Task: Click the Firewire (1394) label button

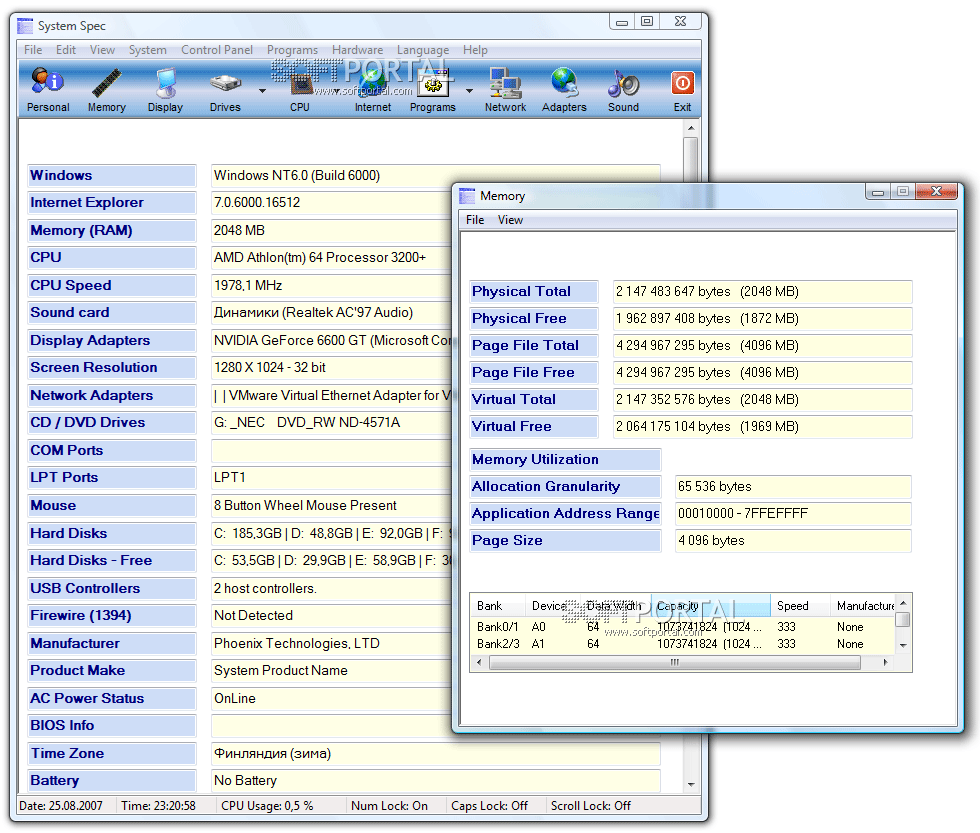Action: point(112,616)
